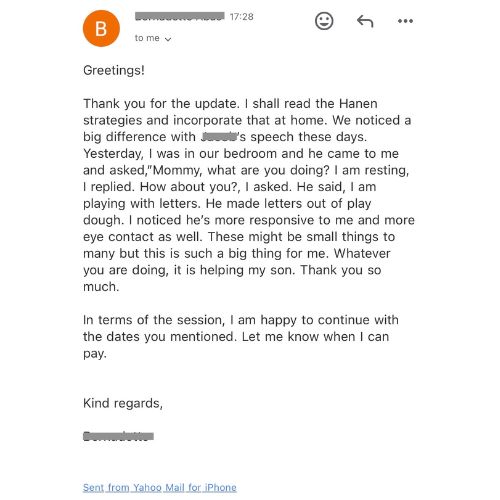Reply using the curved arrow icon
Viewport: 500px width, 500px height.
(365, 21)
